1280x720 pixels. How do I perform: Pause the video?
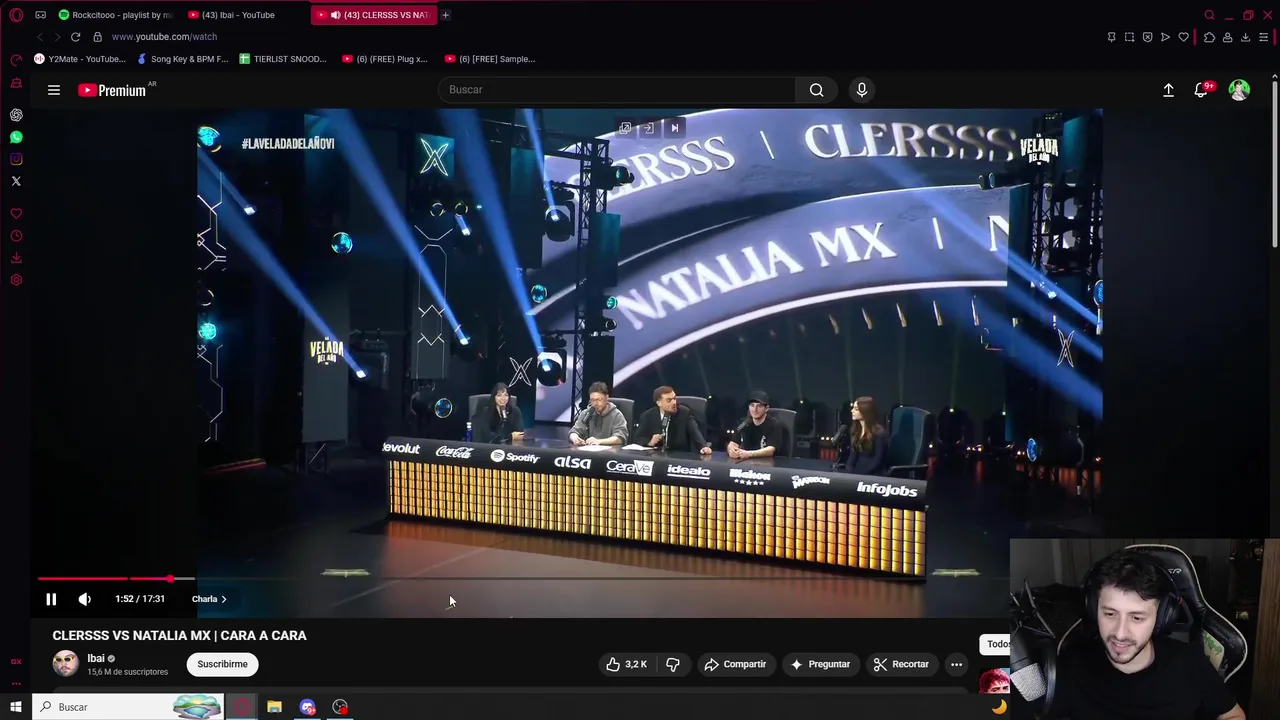(x=51, y=599)
